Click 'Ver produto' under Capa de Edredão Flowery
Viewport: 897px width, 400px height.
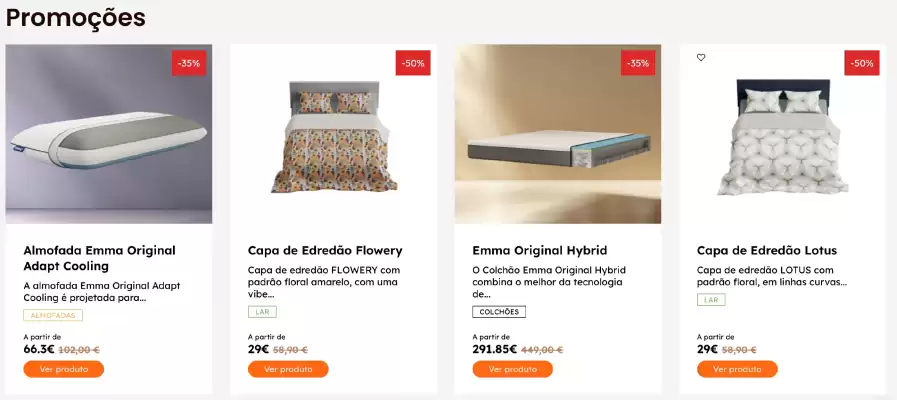point(288,369)
